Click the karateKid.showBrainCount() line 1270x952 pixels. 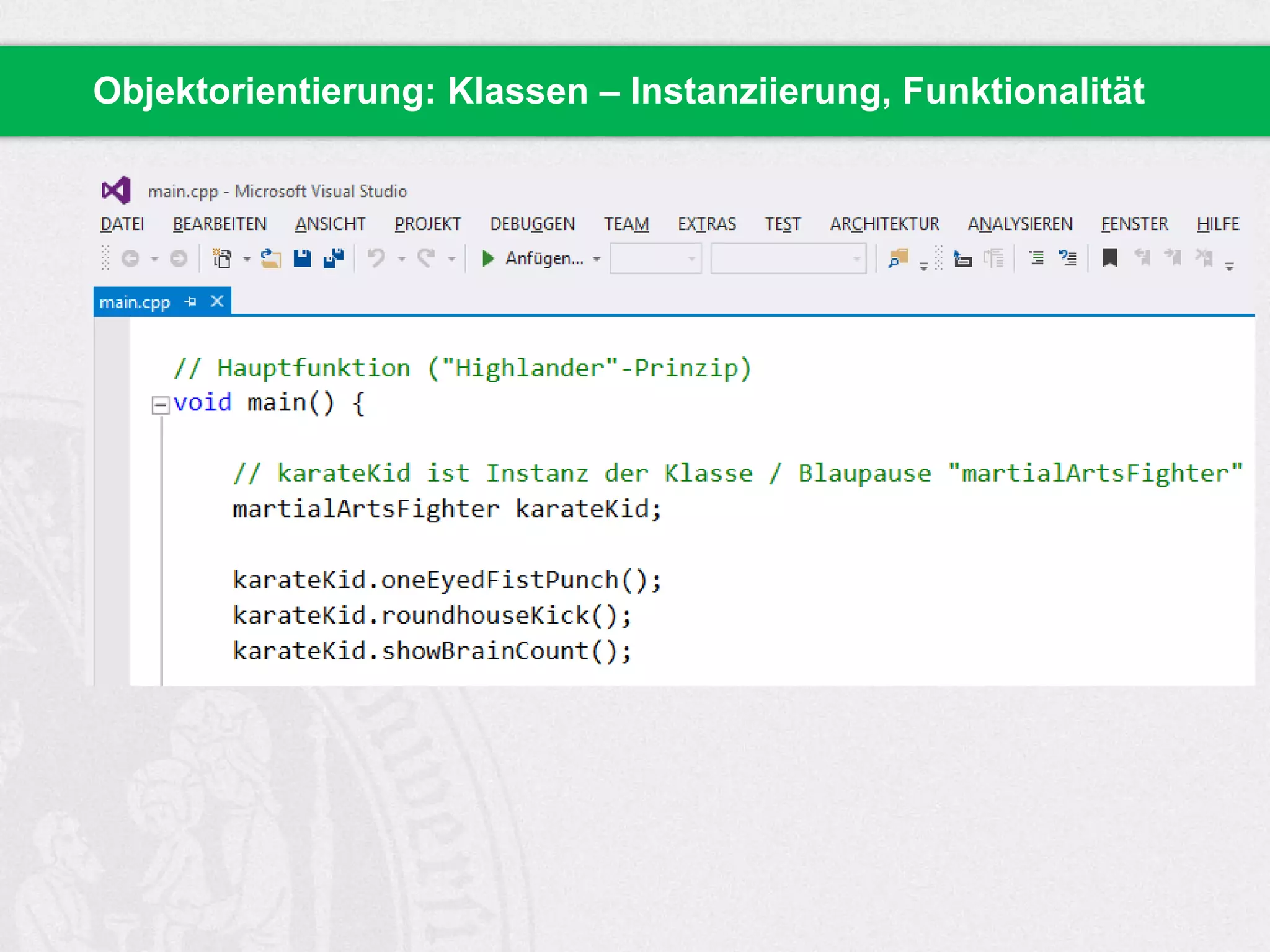click(x=432, y=651)
